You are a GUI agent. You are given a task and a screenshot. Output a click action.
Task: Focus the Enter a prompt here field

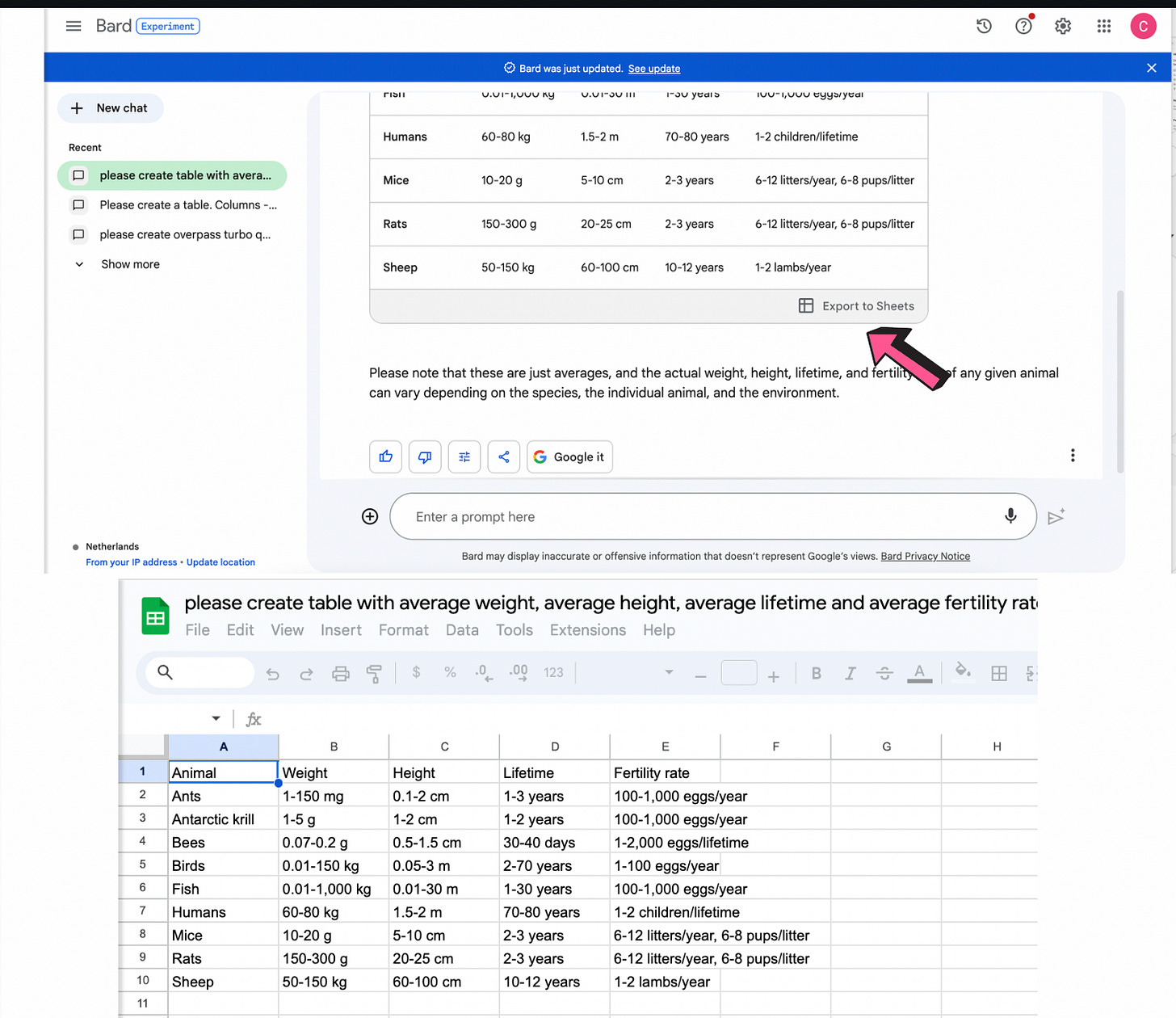(x=713, y=516)
